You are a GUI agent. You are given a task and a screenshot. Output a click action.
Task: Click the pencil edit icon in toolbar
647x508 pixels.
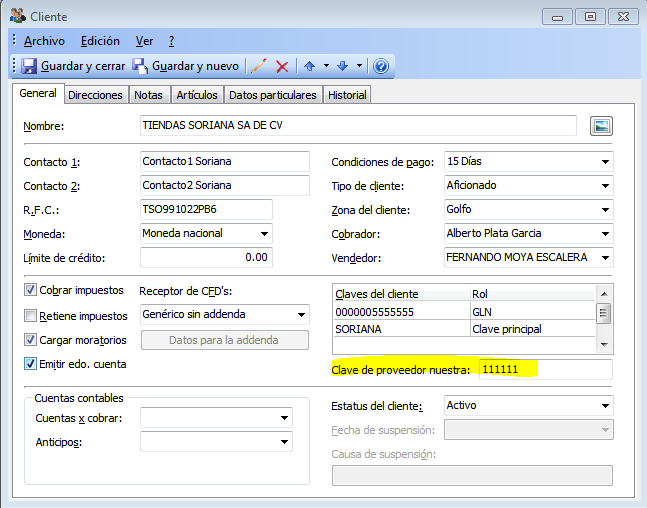259,66
